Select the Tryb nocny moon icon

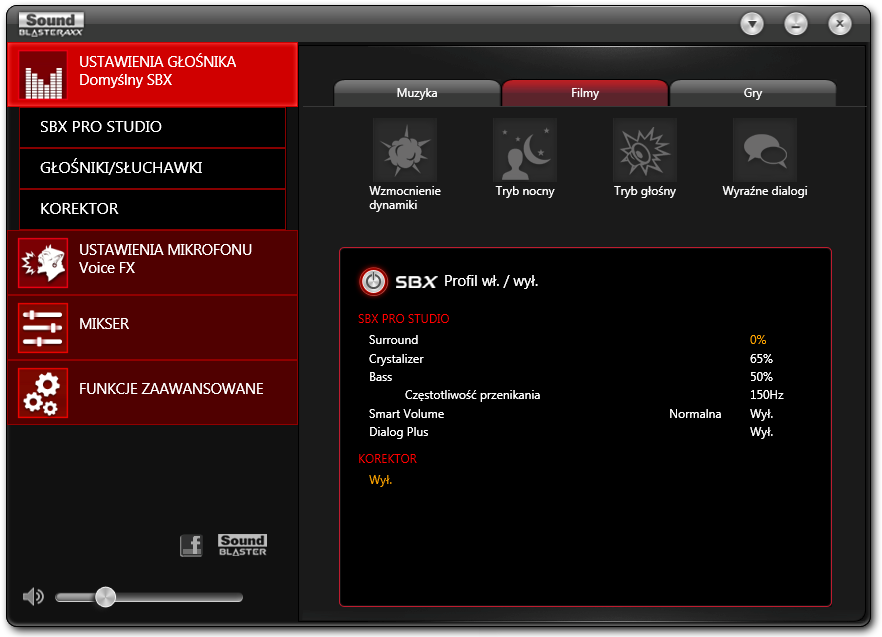pyautogui.click(x=525, y=150)
